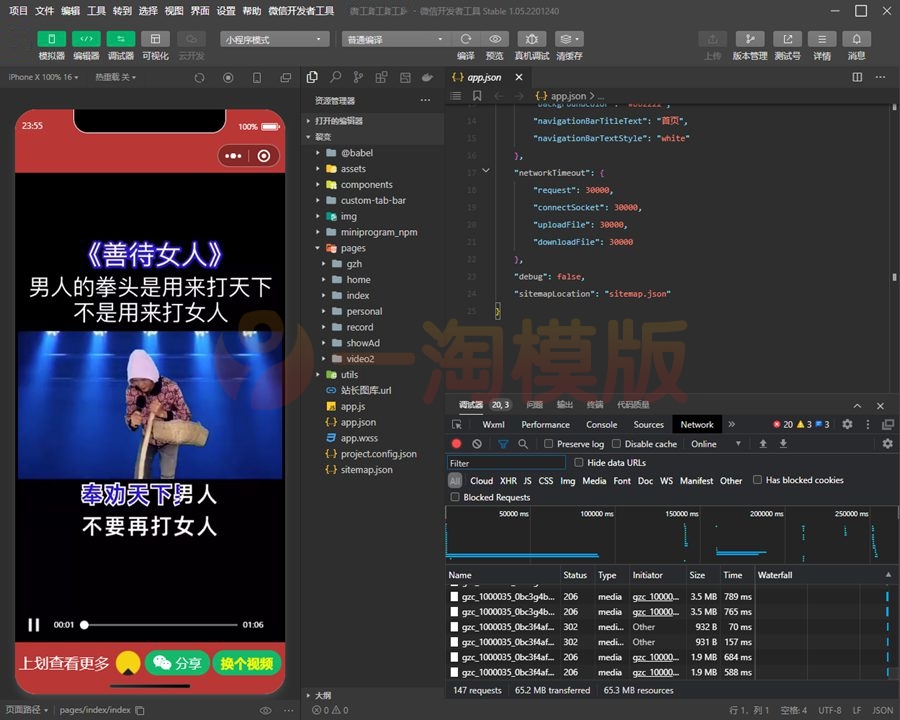Viewport: 900px width, 720px height.
Task: Click the bookmark icon in editor breadcrumb
Action: [477, 96]
